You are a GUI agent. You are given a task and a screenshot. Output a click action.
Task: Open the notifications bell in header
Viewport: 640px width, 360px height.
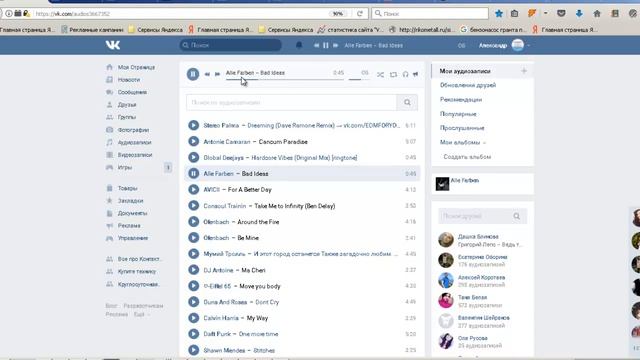(299, 45)
